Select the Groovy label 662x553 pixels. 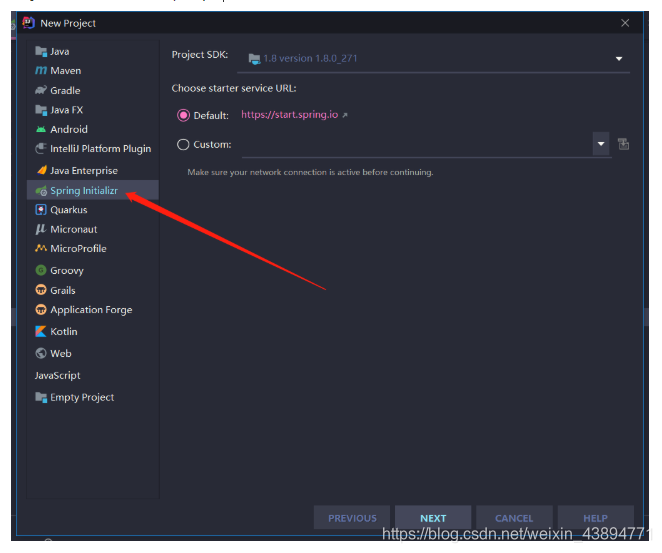pos(67,271)
